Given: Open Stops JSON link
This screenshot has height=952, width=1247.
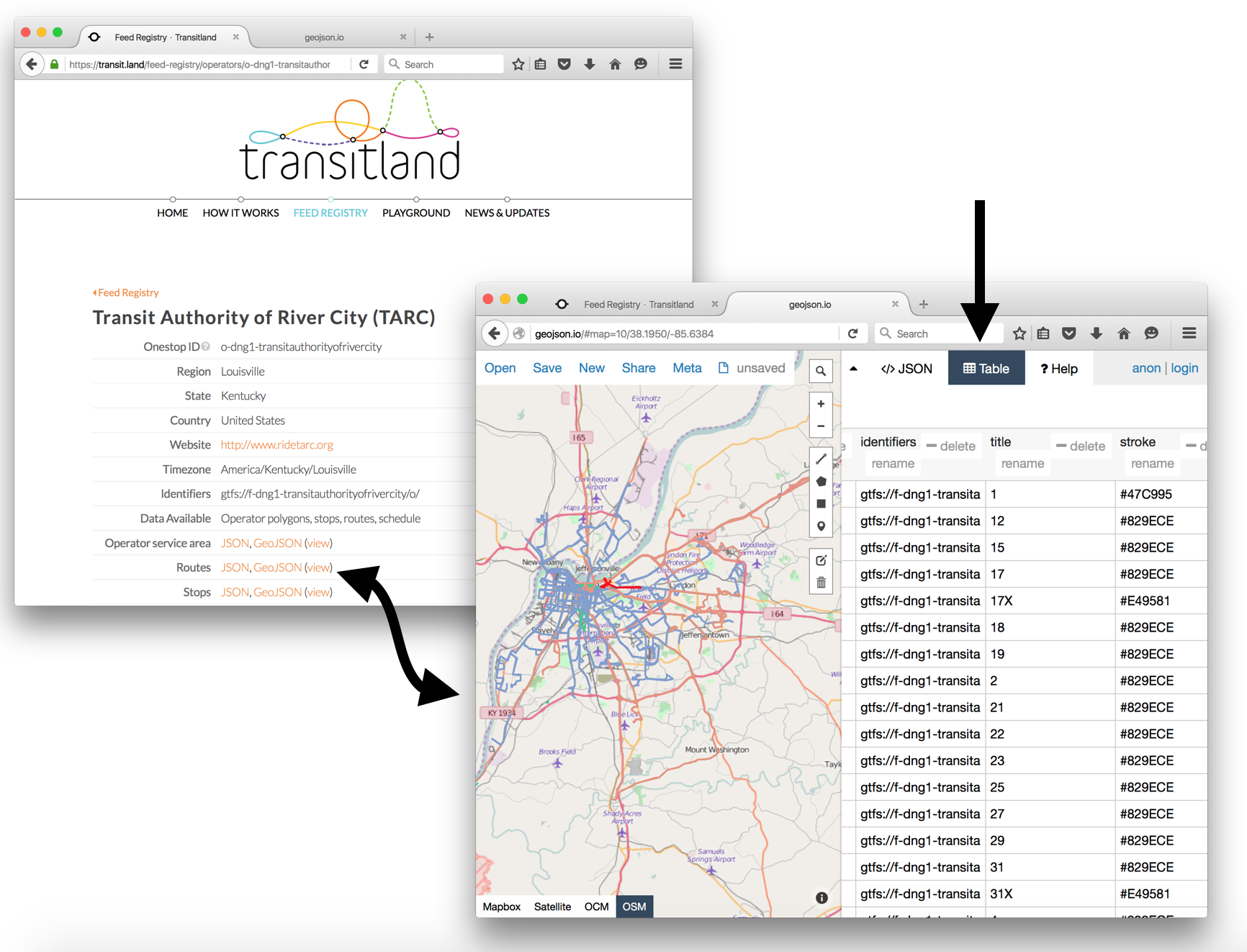Looking at the screenshot, I should pos(235,592).
